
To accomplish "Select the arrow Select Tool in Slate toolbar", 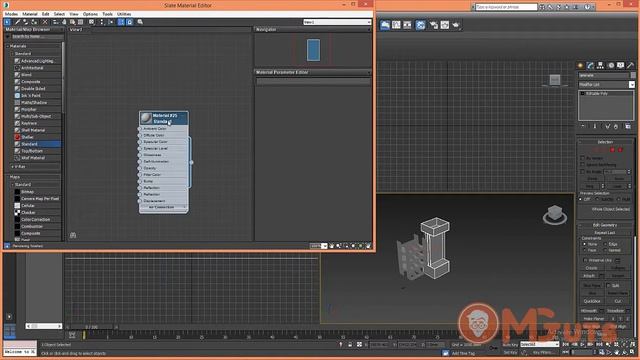I will click(7, 22).
